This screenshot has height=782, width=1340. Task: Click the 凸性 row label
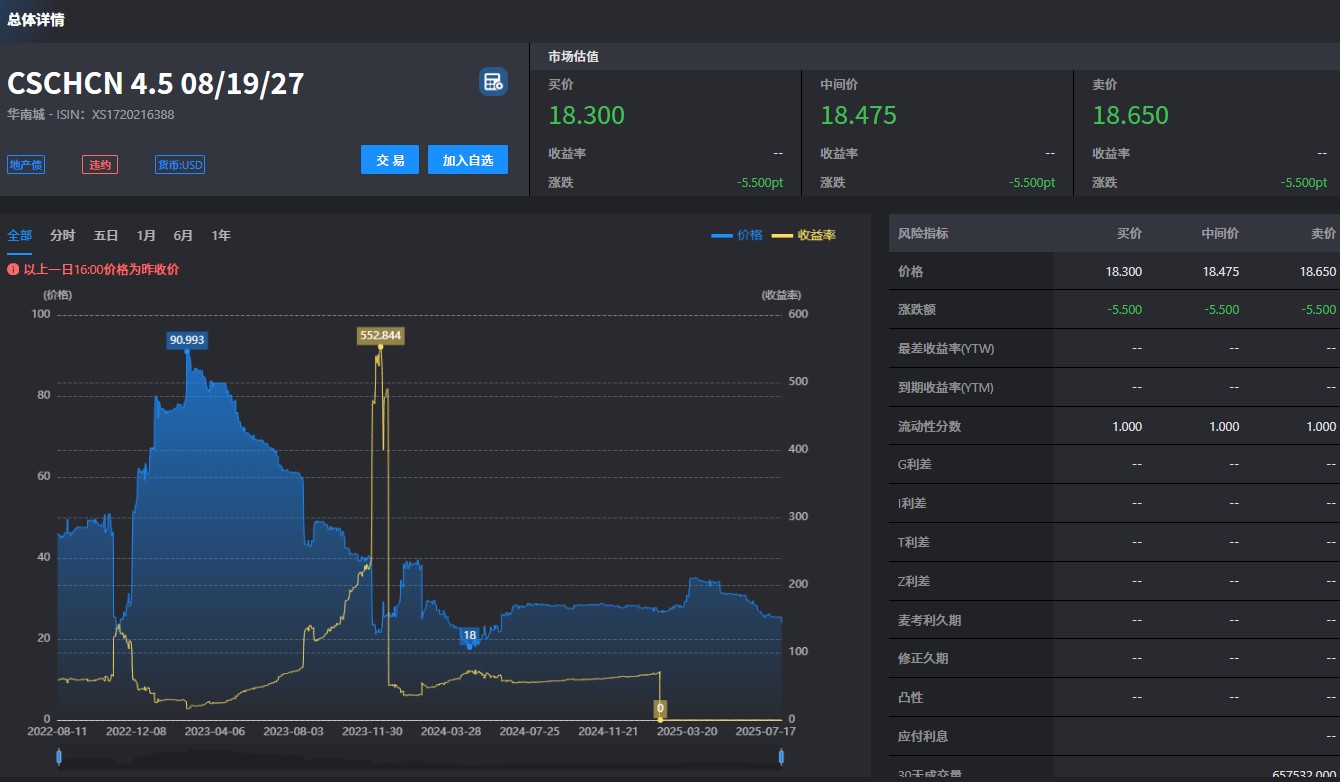pos(911,697)
